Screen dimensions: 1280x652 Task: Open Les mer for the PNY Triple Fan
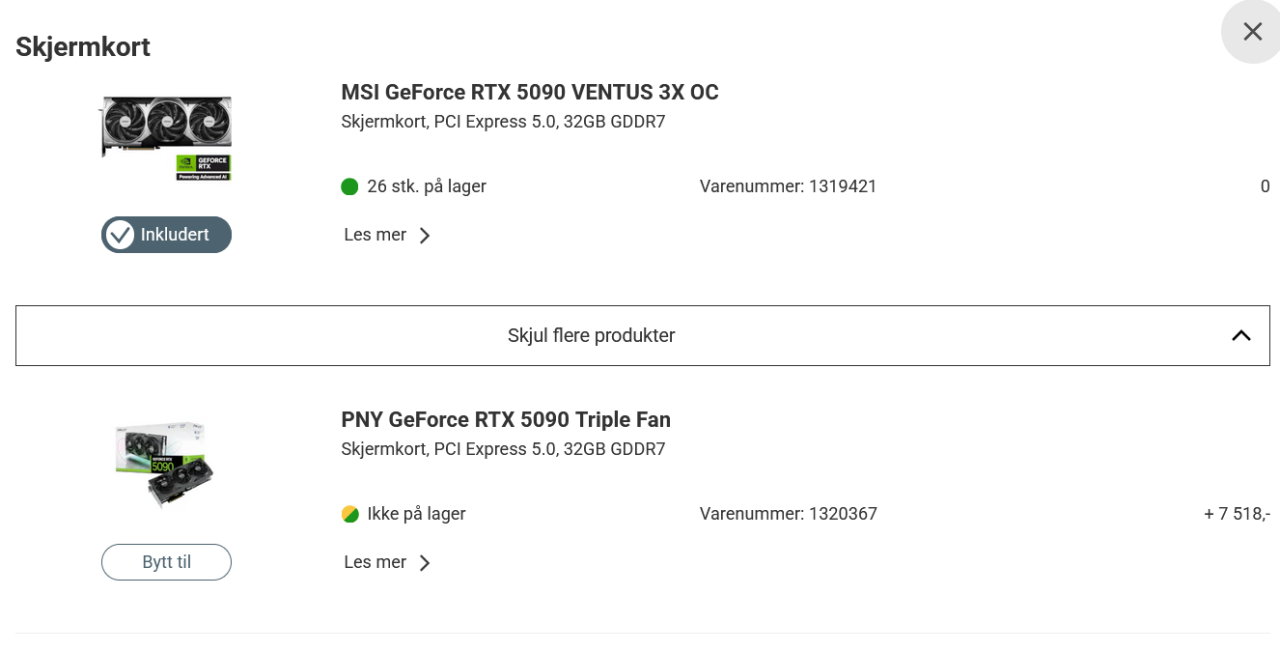coord(375,562)
